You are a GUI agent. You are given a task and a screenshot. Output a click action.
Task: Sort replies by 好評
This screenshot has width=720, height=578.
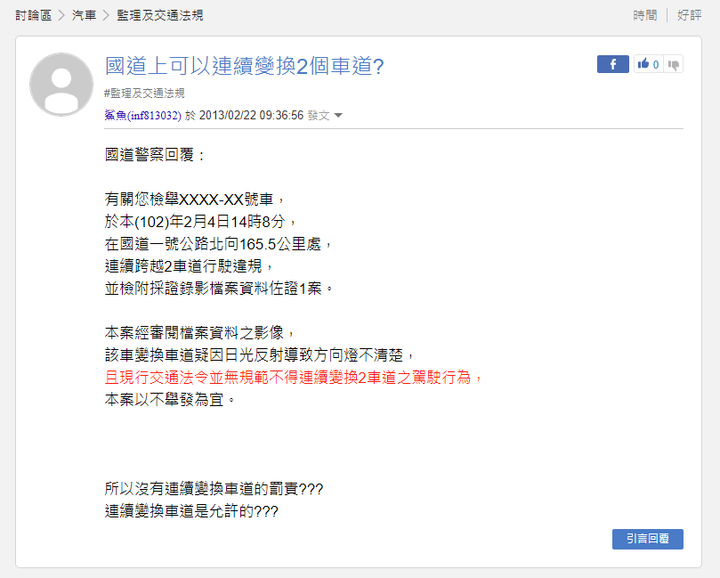[x=689, y=15]
